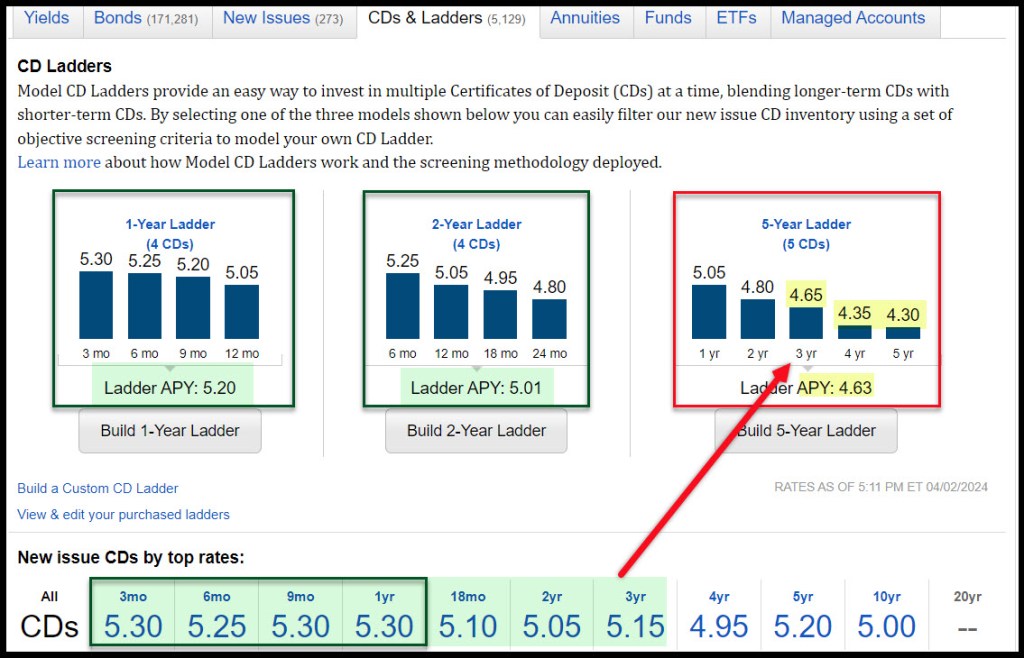Click the 5-Year Ladder 3 yr bar
This screenshot has height=658, width=1024.
point(806,322)
